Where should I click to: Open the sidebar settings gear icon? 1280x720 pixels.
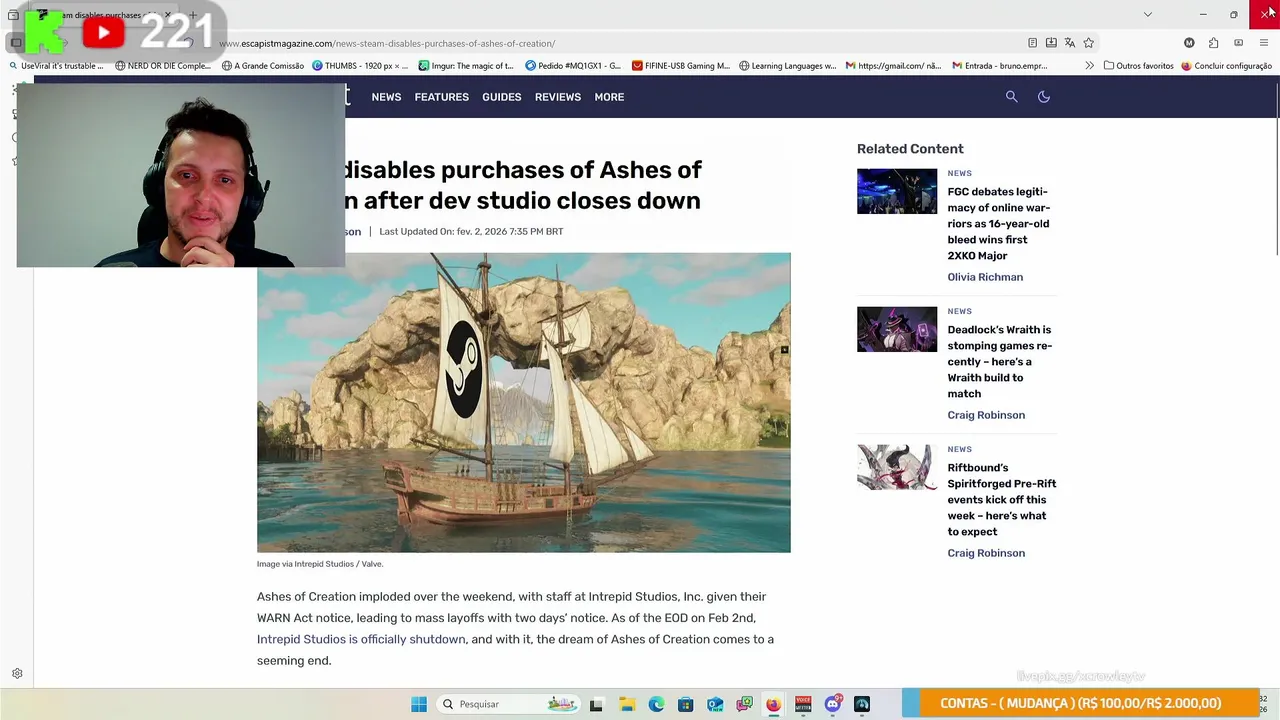click(17, 674)
